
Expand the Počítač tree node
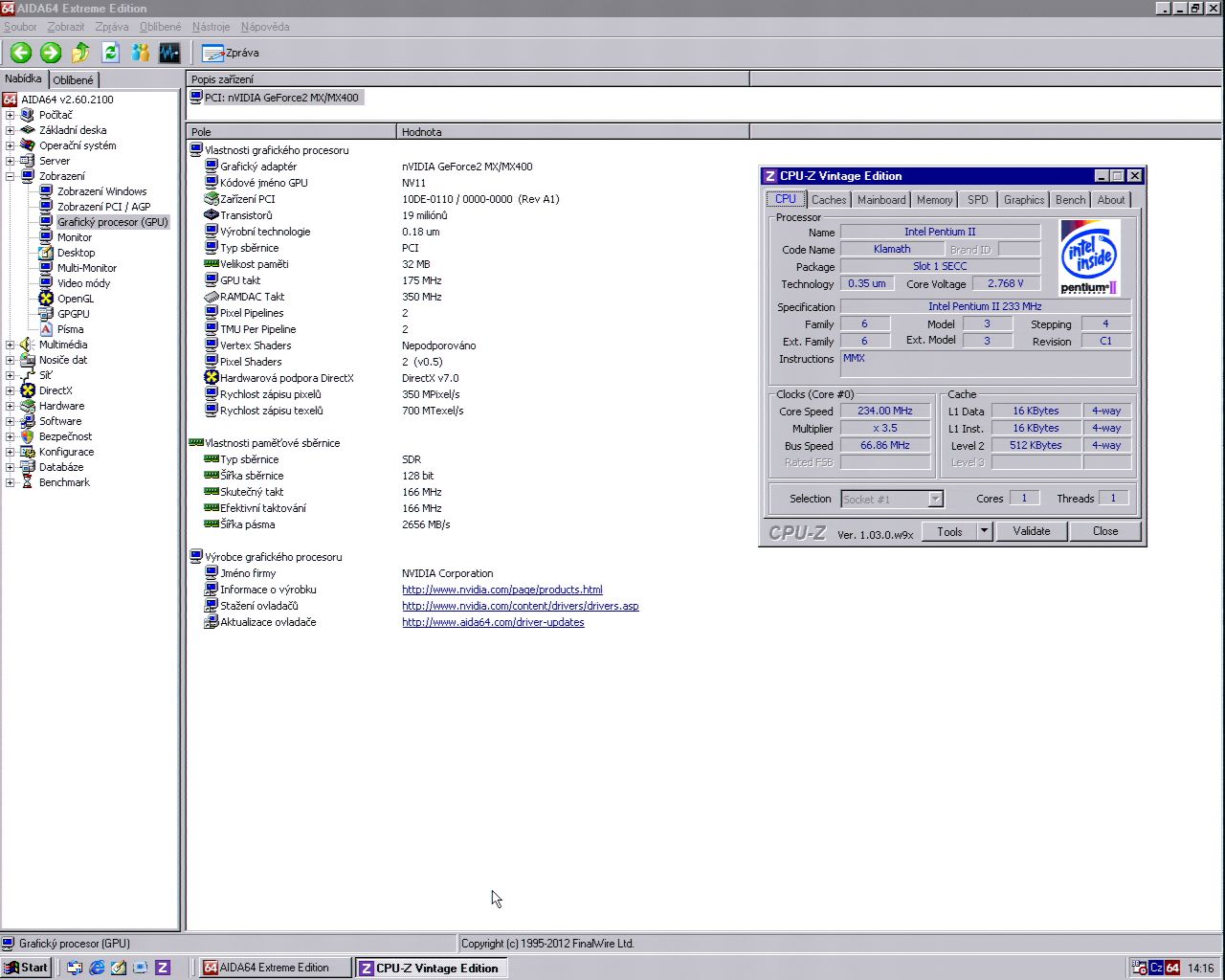[x=11, y=115]
